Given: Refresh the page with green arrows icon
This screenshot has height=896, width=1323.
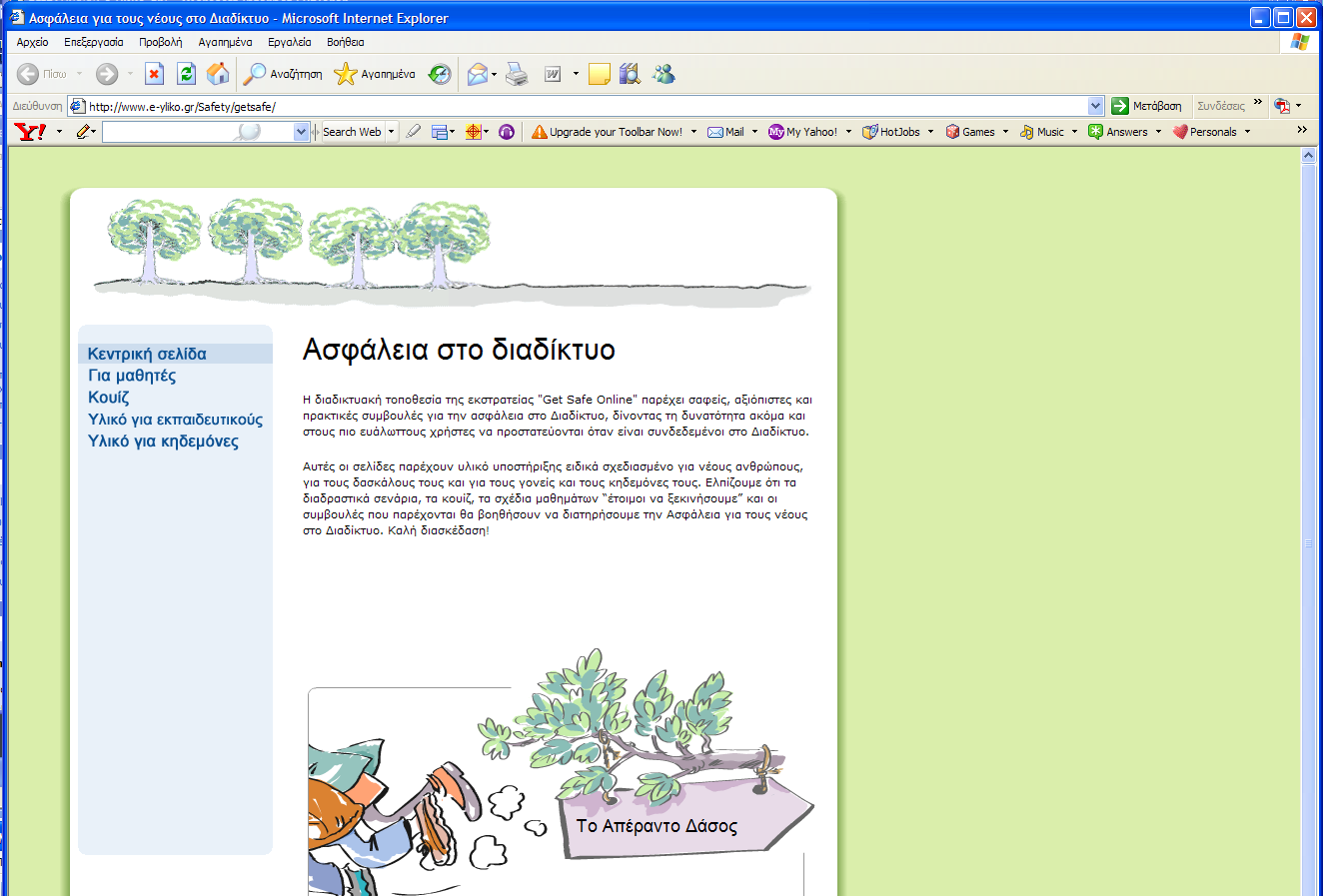Looking at the screenshot, I should tap(186, 74).
